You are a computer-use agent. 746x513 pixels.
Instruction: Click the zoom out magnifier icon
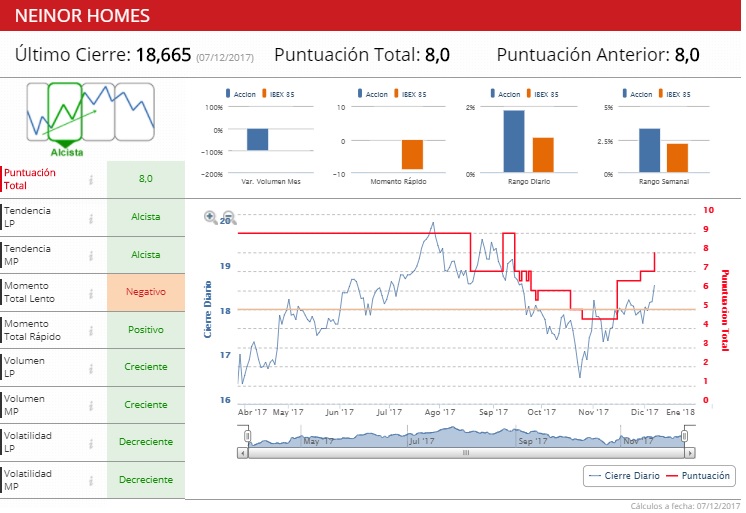229,217
